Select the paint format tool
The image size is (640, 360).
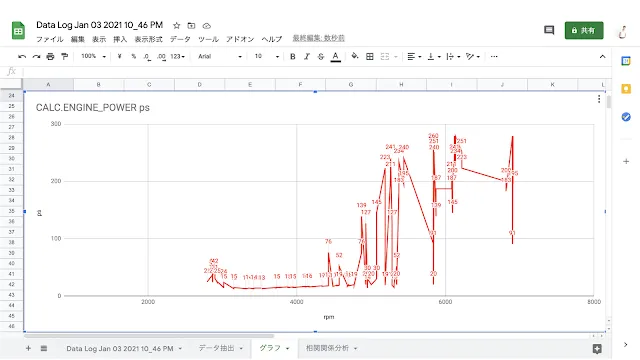(x=64, y=56)
